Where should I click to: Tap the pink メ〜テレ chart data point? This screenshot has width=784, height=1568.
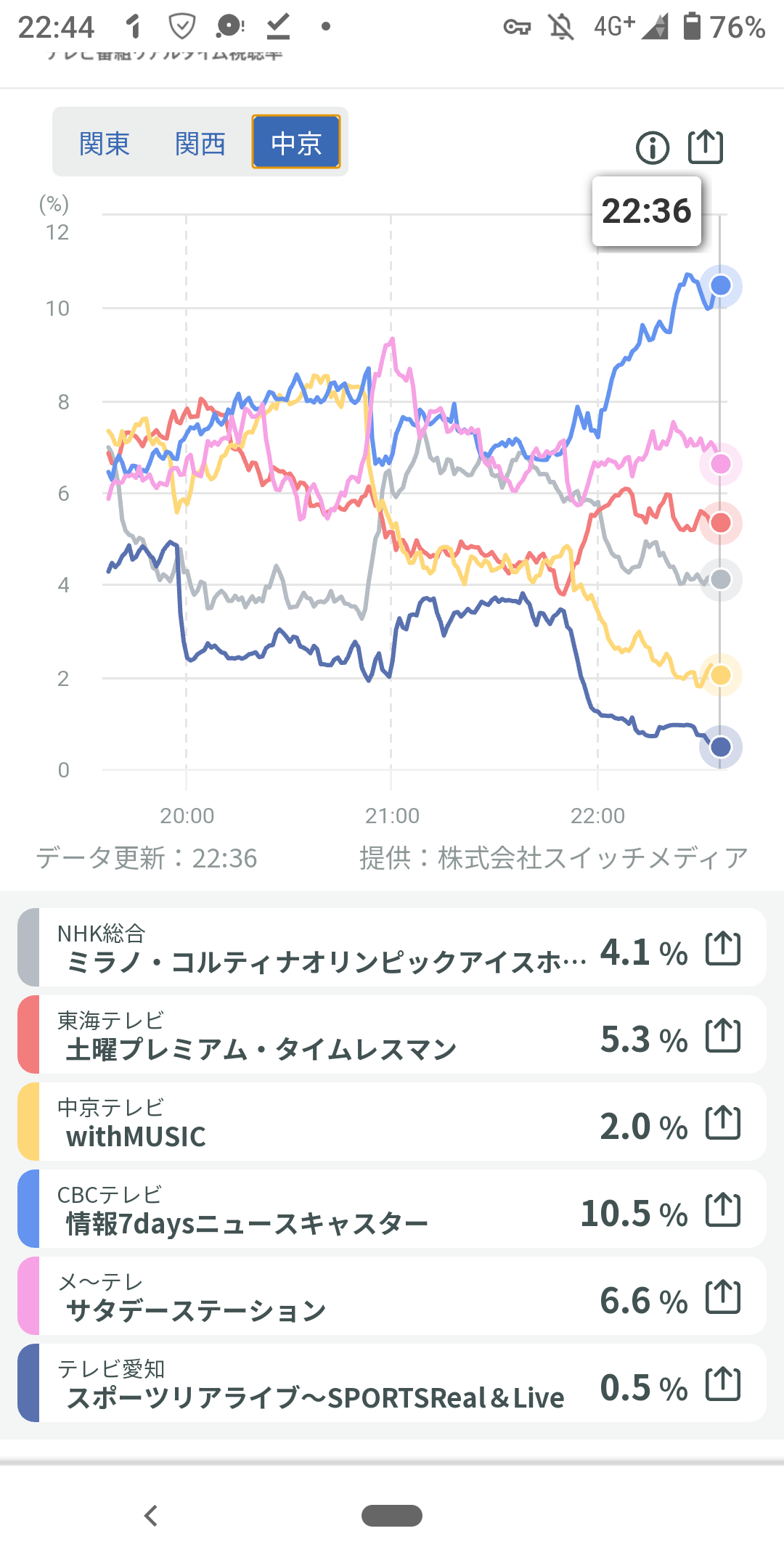coord(720,464)
